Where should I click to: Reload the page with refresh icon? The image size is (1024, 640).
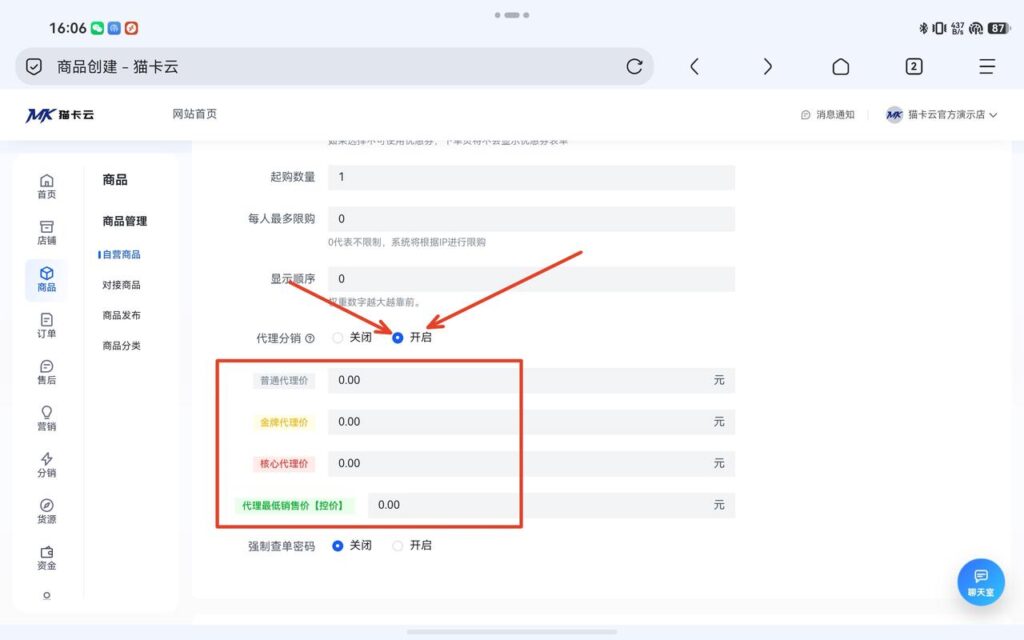[634, 67]
